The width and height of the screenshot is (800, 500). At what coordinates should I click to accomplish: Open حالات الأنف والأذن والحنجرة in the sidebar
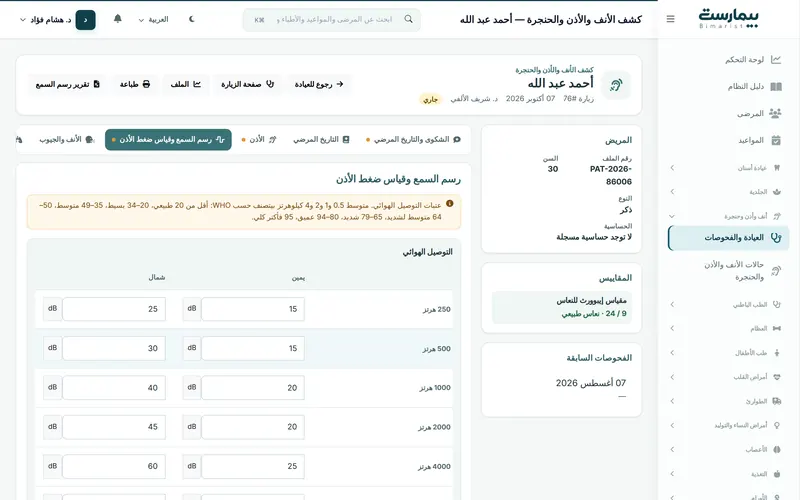[728, 270]
